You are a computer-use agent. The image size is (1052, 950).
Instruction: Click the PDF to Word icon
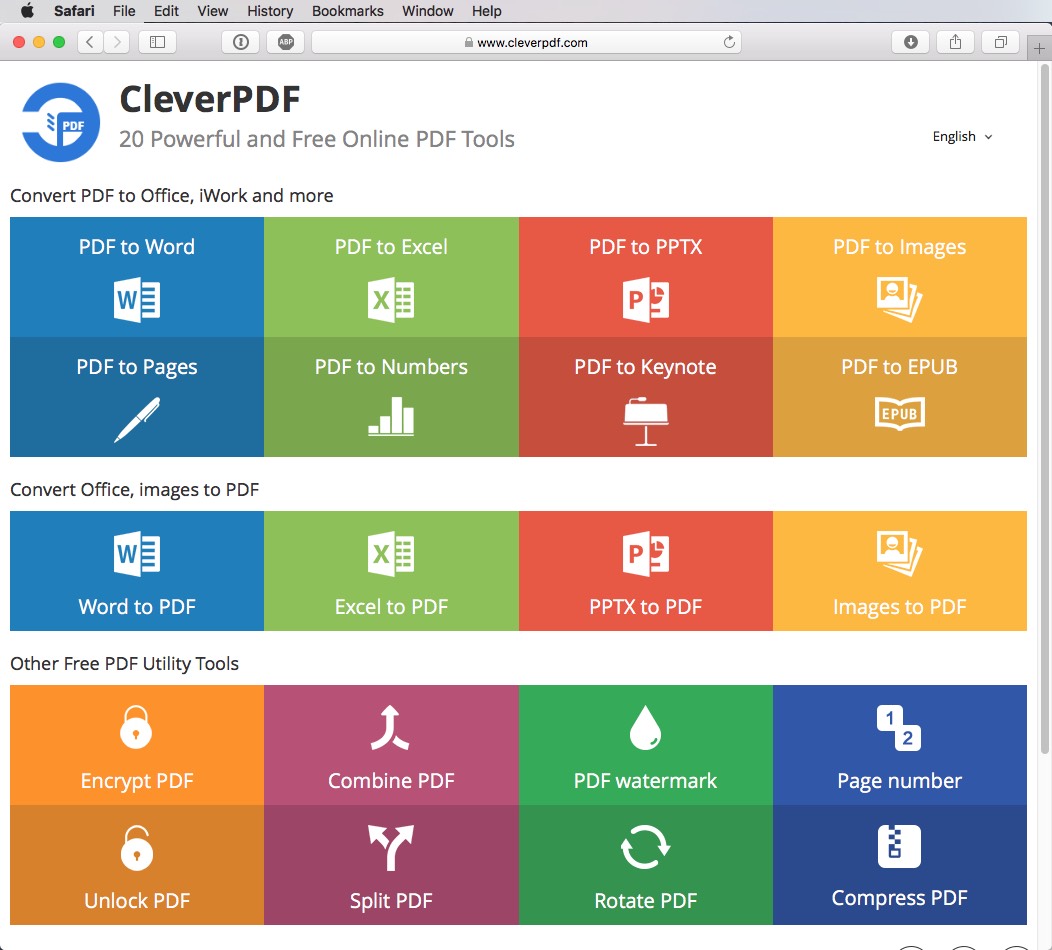pyautogui.click(x=137, y=299)
